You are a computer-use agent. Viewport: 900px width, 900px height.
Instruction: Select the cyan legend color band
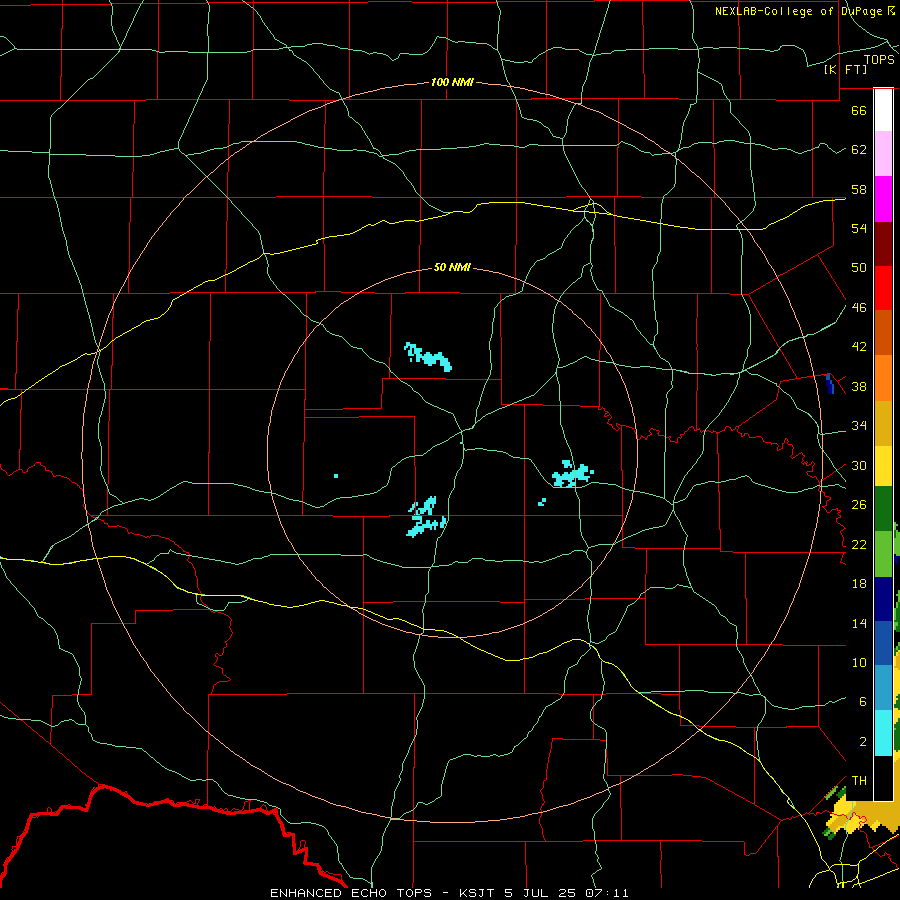(x=883, y=733)
